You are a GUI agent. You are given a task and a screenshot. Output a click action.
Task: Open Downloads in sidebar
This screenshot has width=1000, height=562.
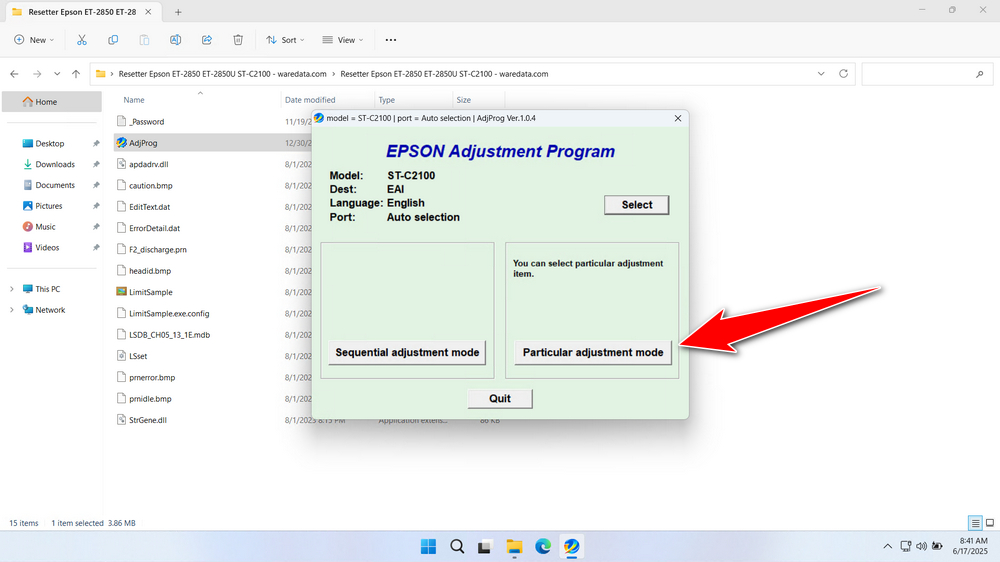(55, 164)
